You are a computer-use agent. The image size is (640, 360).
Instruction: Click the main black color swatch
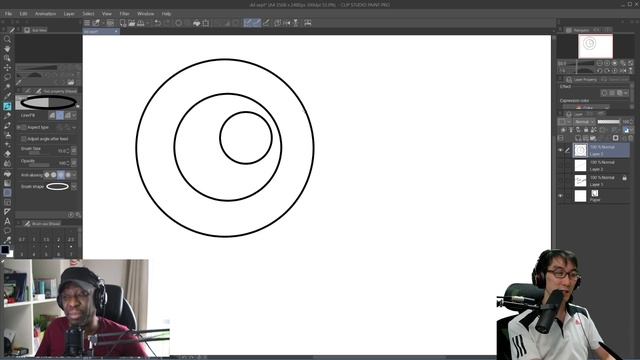click(5, 249)
